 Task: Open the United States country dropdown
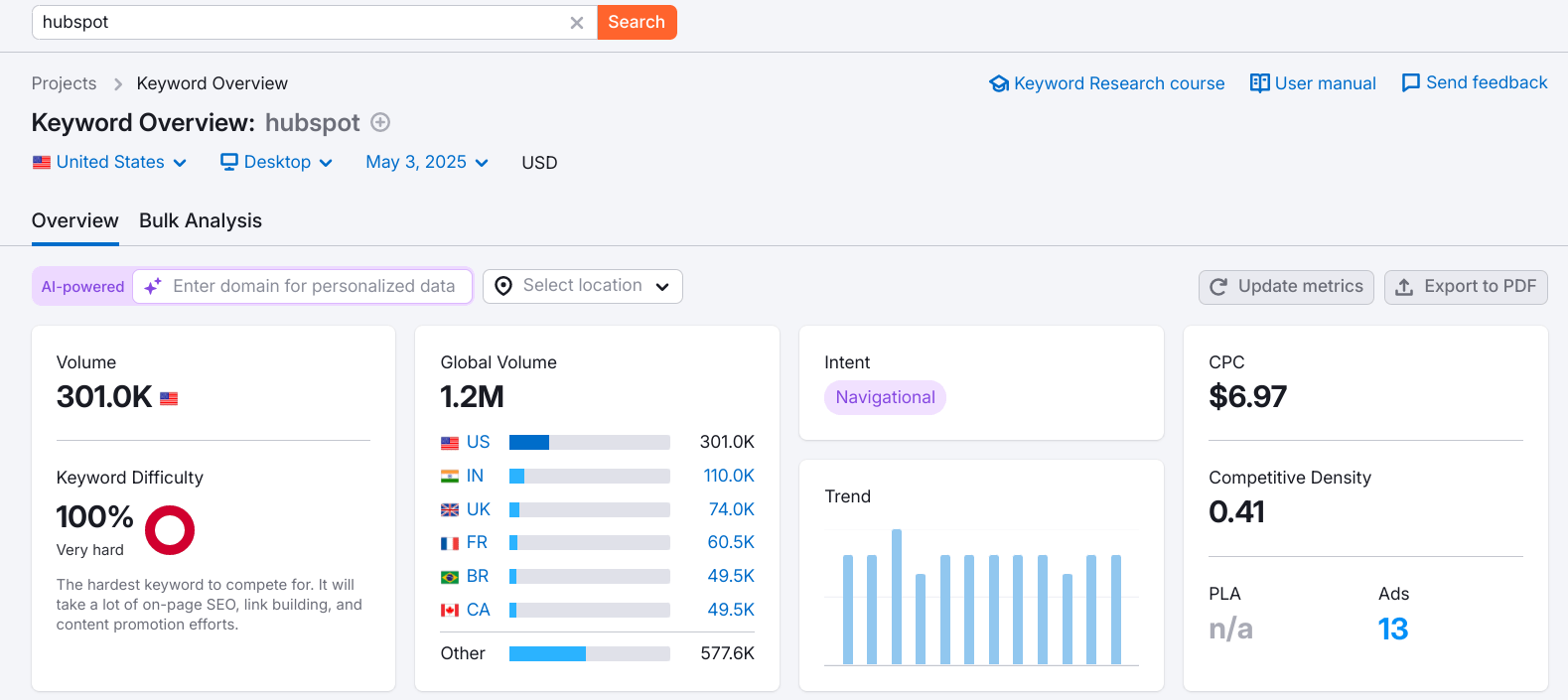(x=109, y=162)
